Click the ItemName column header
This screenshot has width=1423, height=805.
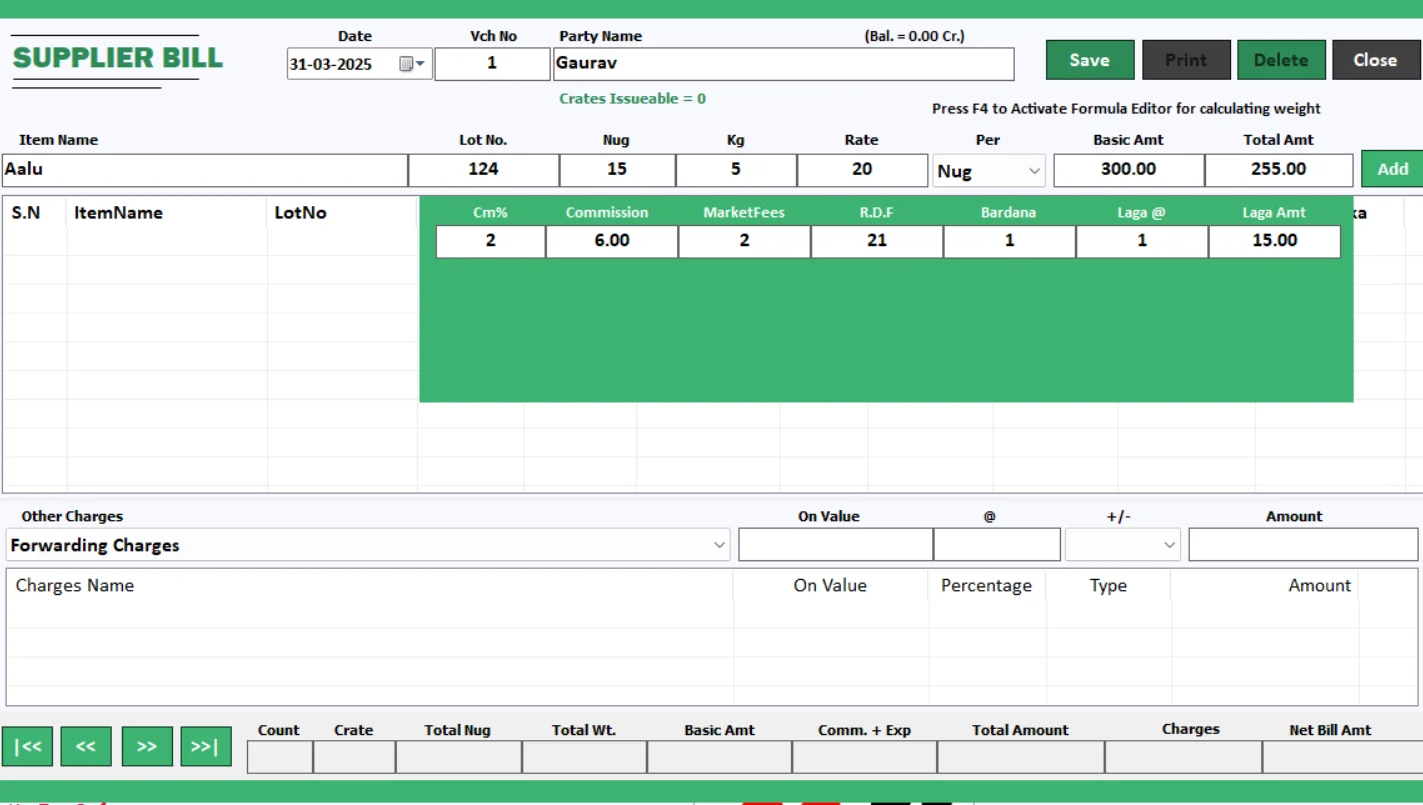pos(118,213)
